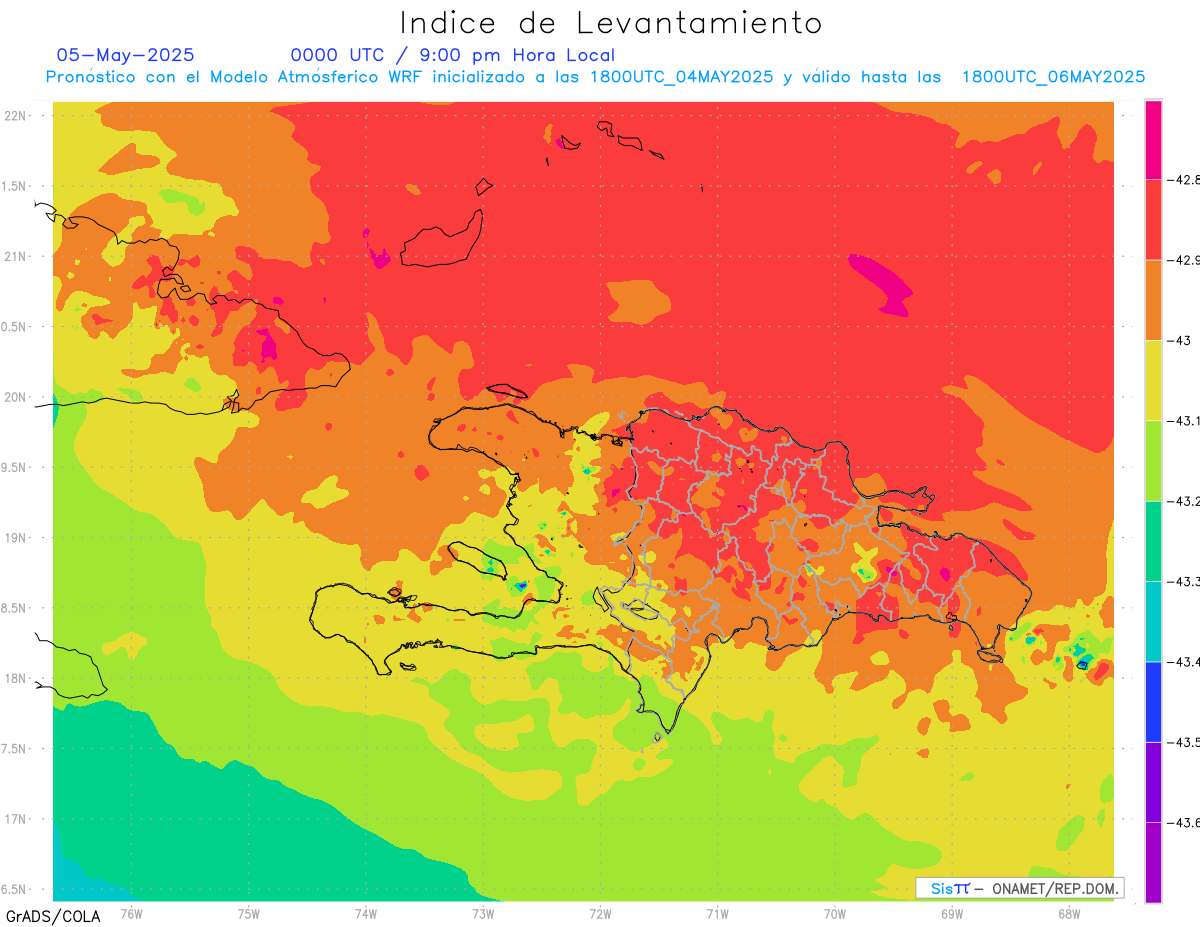Click the "20N" latitude label
1200x927 pixels.
click(15, 397)
